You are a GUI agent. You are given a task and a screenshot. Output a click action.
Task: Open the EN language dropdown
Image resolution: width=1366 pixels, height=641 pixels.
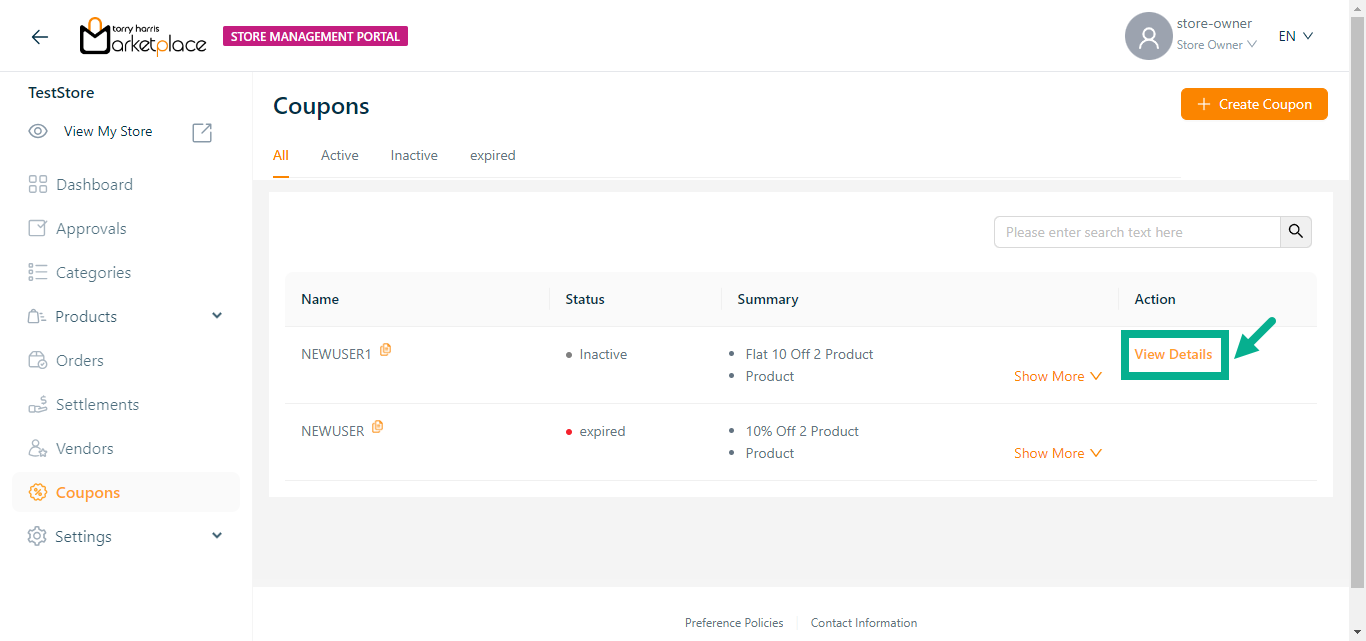click(x=1295, y=36)
